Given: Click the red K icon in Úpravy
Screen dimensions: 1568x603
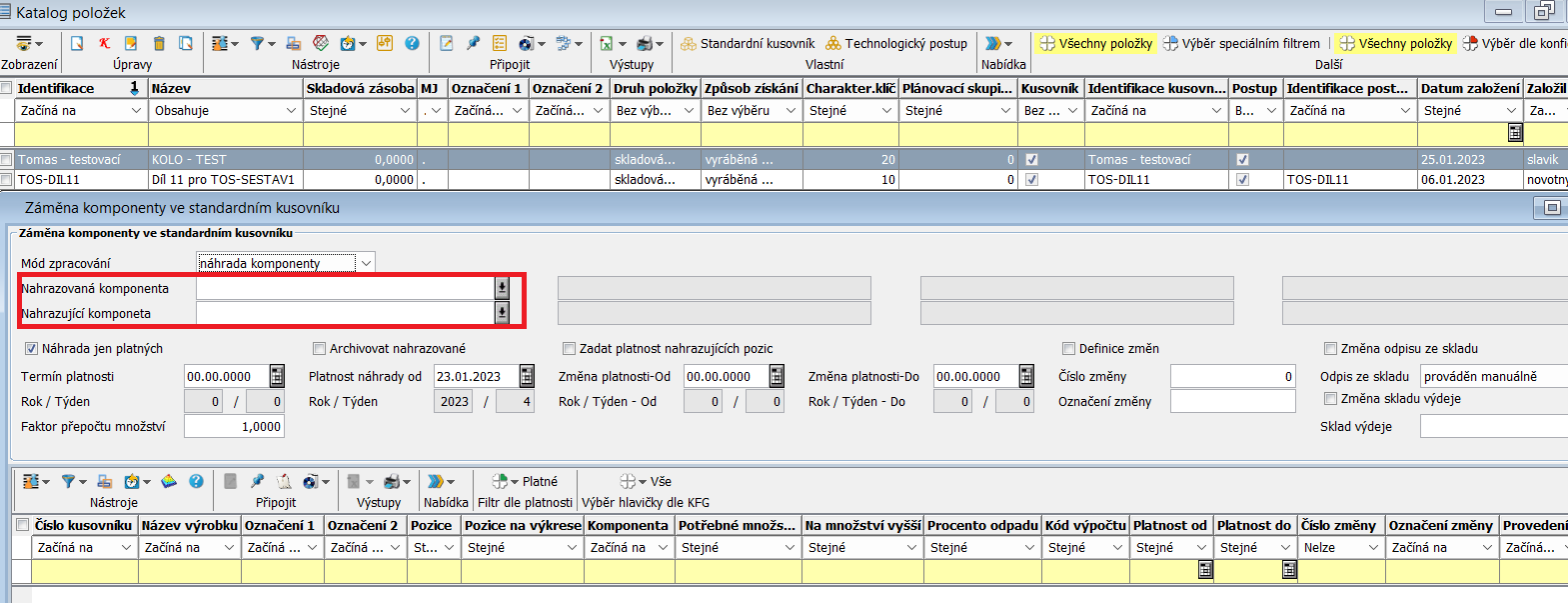Looking at the screenshot, I should [x=104, y=44].
